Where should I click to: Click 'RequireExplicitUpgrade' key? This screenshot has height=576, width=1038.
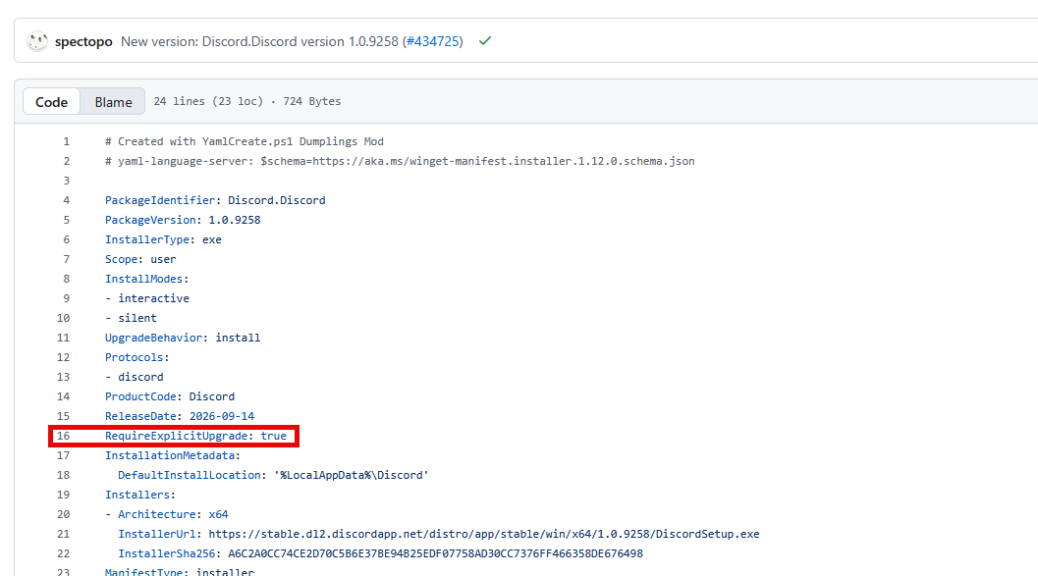click(x=176, y=436)
